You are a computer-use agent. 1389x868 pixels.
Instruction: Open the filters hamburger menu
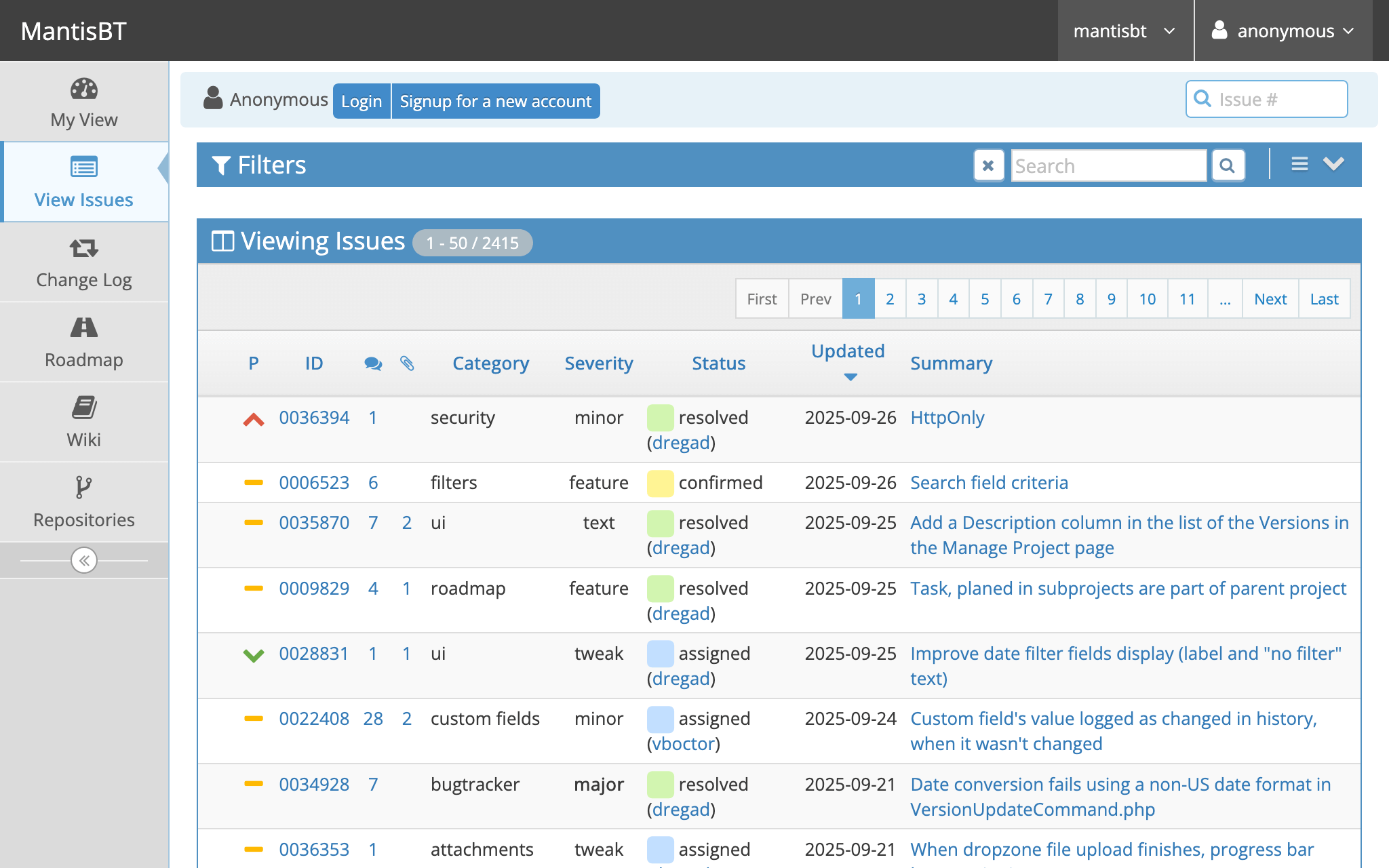tap(1299, 164)
